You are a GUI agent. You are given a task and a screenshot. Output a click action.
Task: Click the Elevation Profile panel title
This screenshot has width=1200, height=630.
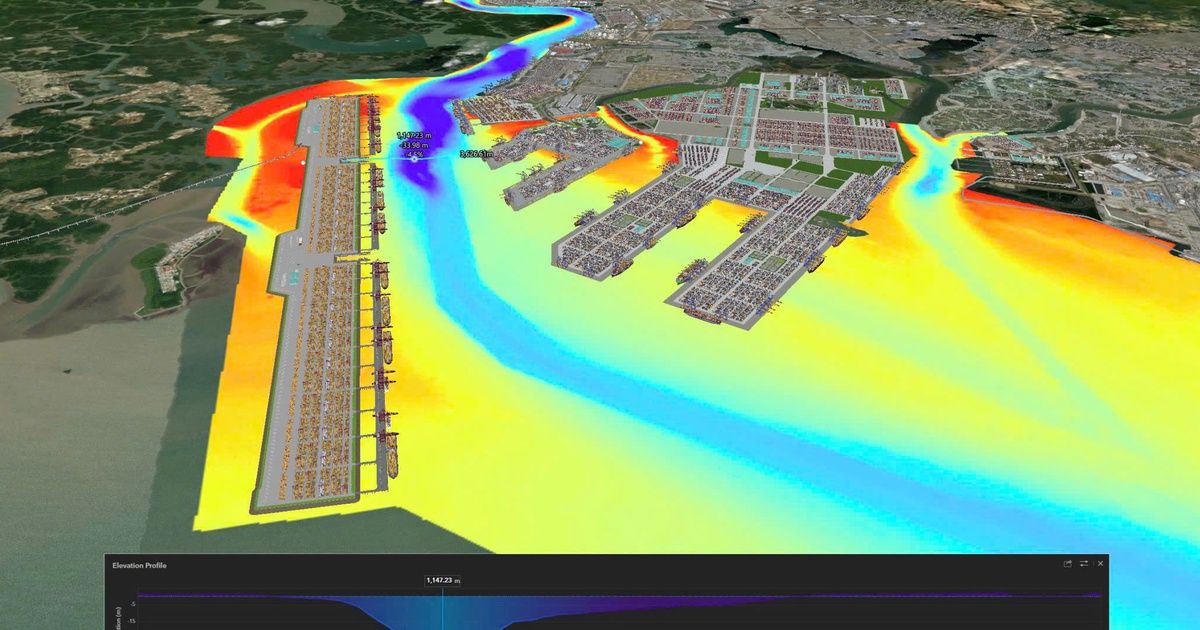(x=139, y=565)
